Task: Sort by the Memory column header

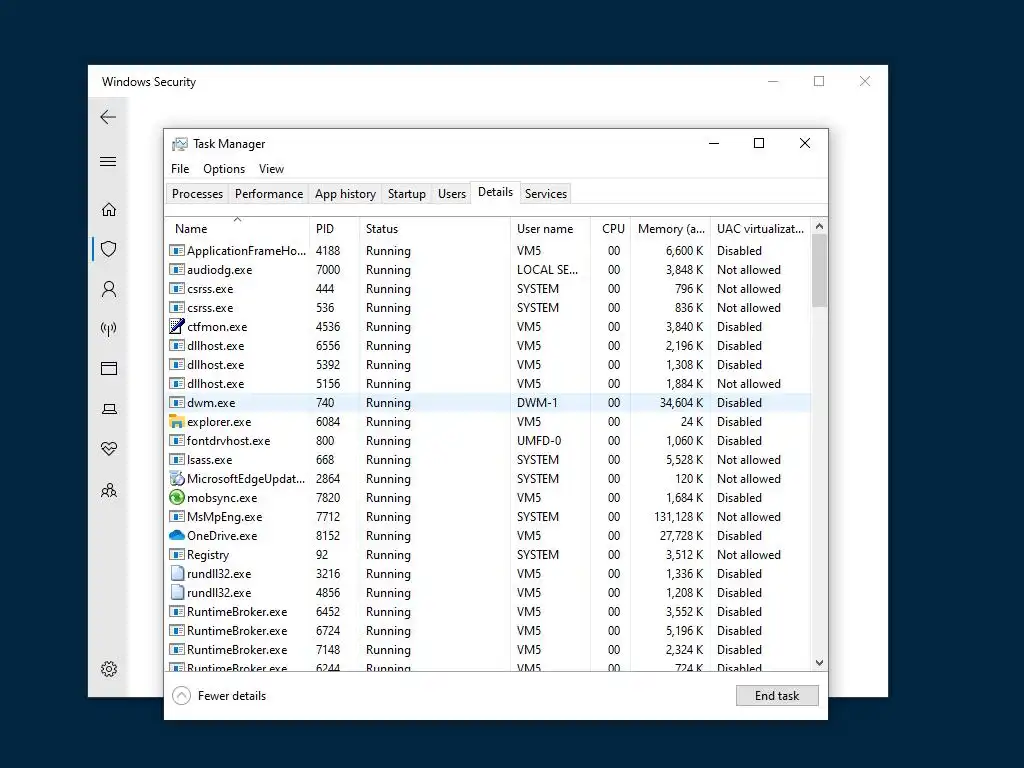Action: (670, 229)
